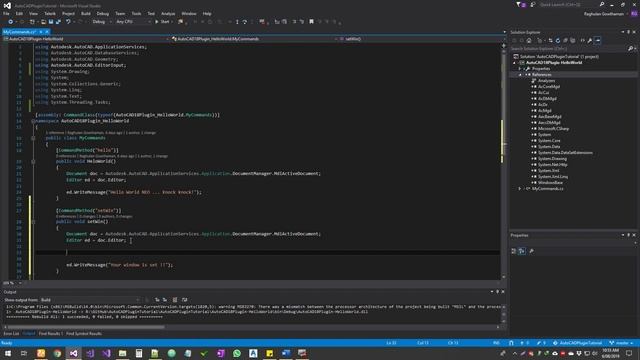Viewport: 640px width, 360px height.
Task: Click the Property Pages wrench icon in Properties panel
Action: pyautogui.click(x=531, y=251)
